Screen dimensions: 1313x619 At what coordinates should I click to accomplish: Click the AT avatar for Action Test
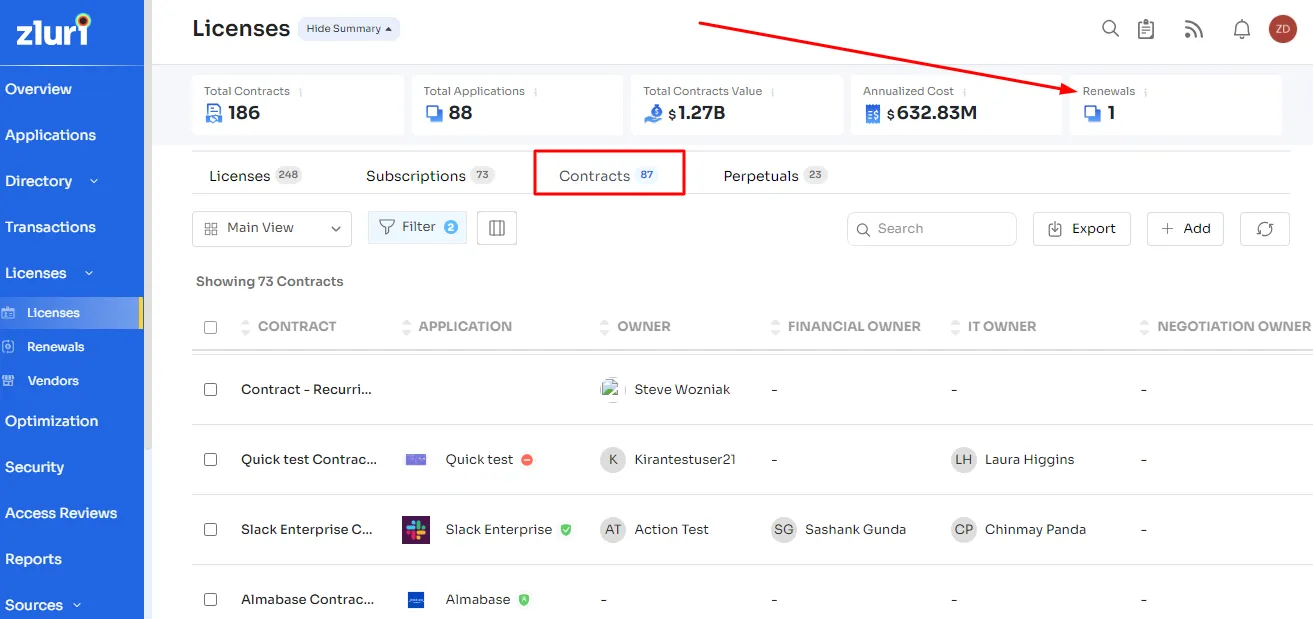click(613, 530)
